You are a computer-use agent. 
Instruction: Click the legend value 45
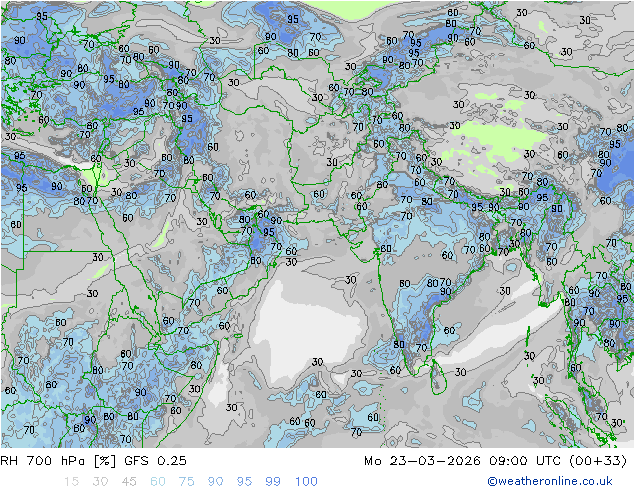coord(129,481)
